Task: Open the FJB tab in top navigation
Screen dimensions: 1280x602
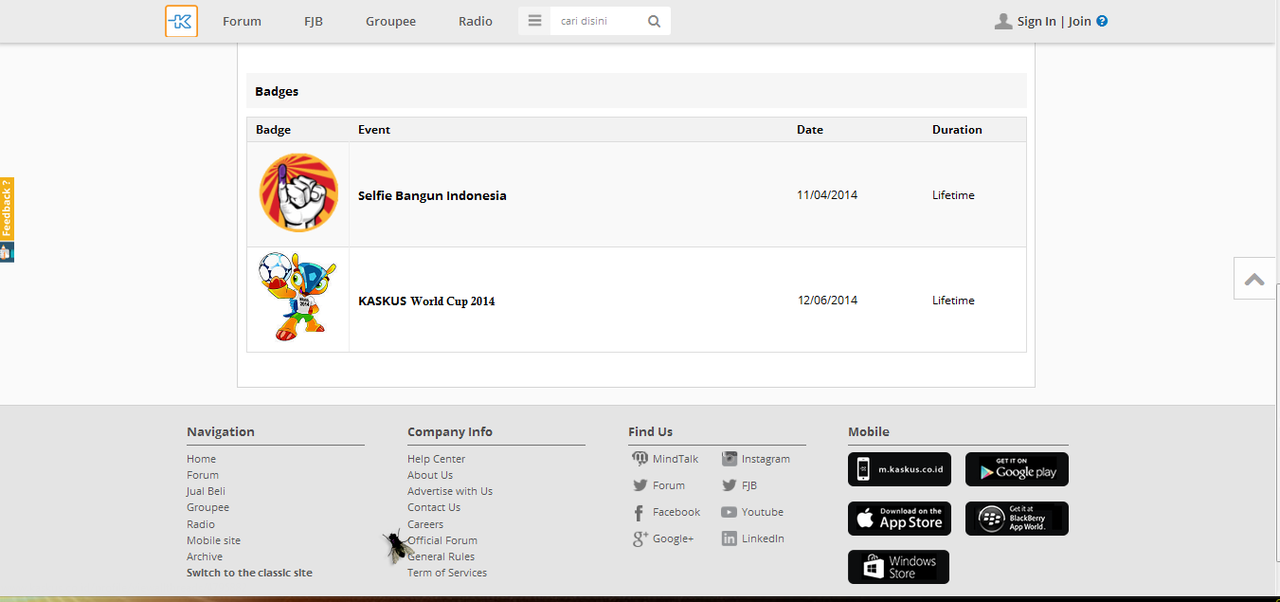Action: pyautogui.click(x=314, y=21)
